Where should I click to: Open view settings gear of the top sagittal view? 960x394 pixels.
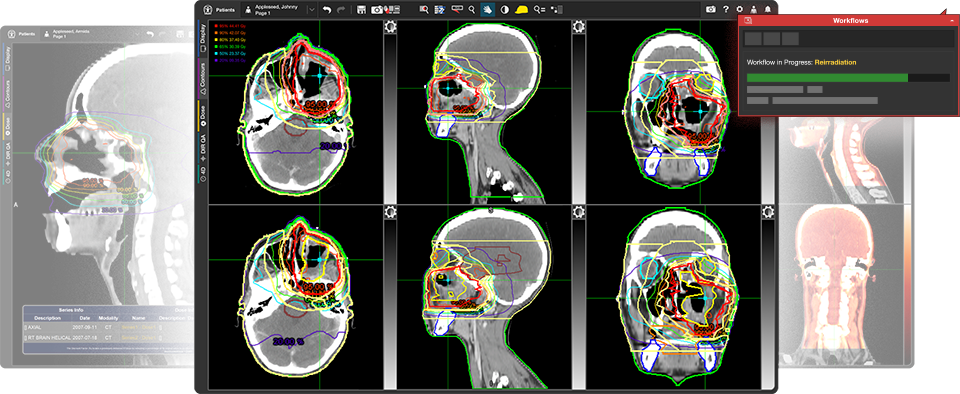coord(579,26)
